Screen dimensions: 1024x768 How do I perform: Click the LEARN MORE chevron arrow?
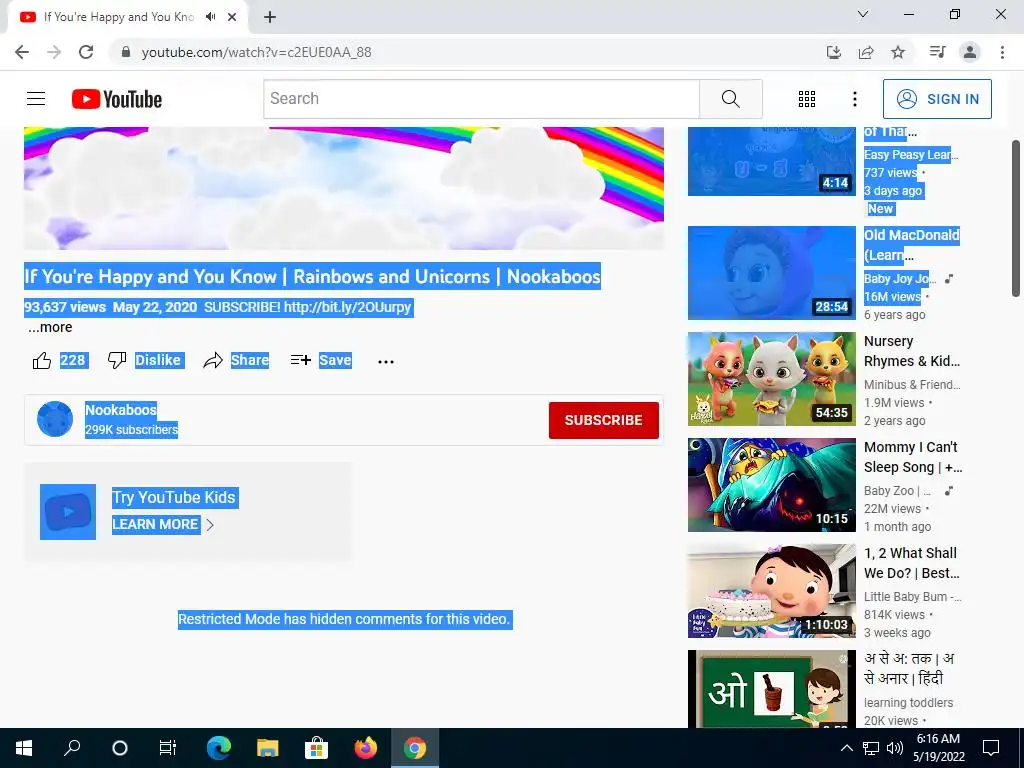pos(210,524)
